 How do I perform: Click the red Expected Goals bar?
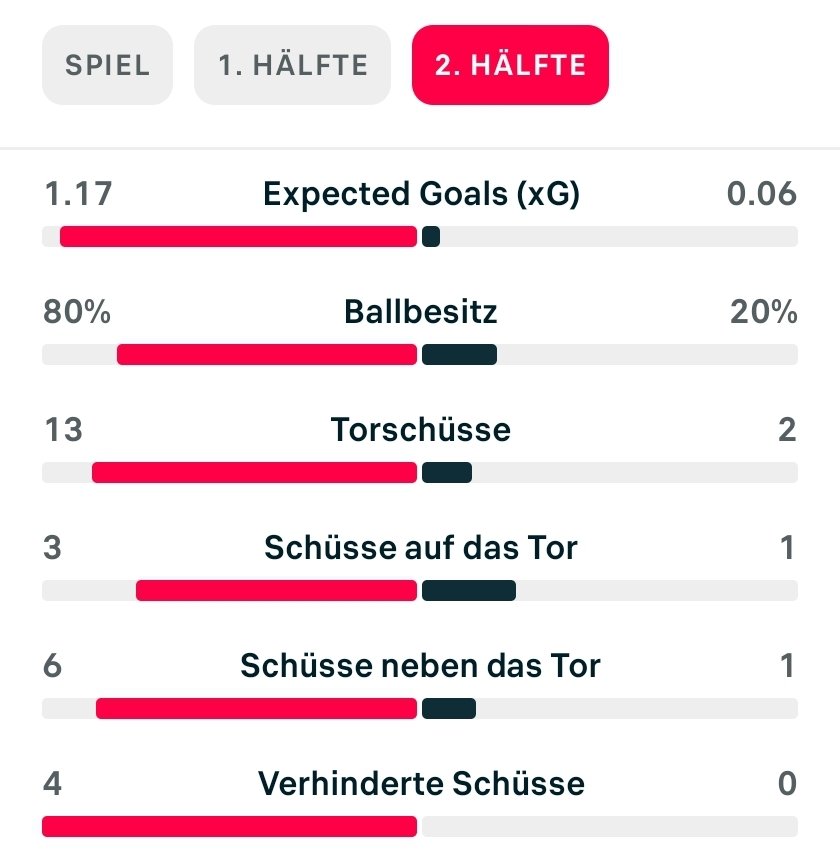(238, 237)
